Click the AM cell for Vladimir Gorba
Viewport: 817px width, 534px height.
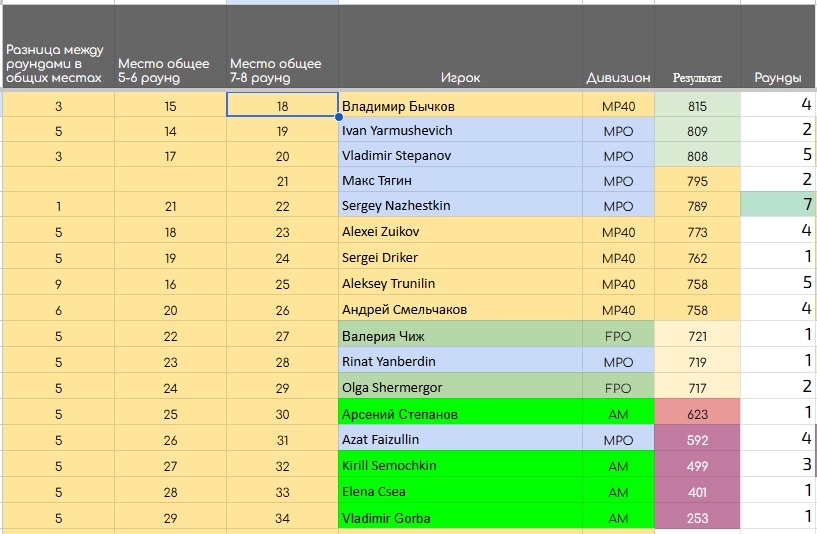(618, 516)
